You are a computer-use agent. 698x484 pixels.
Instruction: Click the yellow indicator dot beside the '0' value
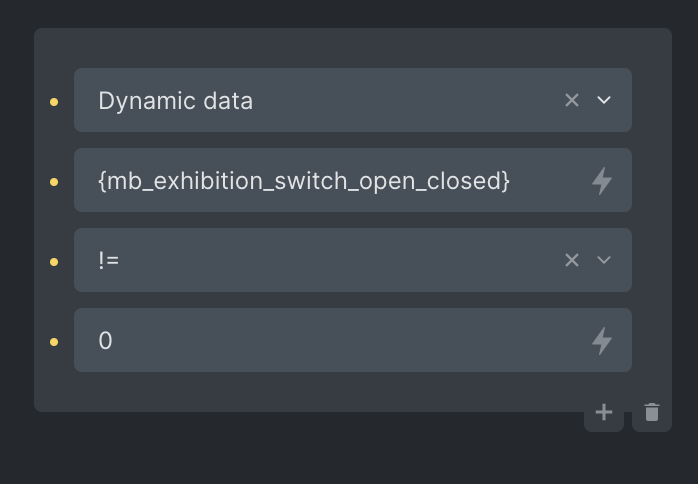[54, 342]
